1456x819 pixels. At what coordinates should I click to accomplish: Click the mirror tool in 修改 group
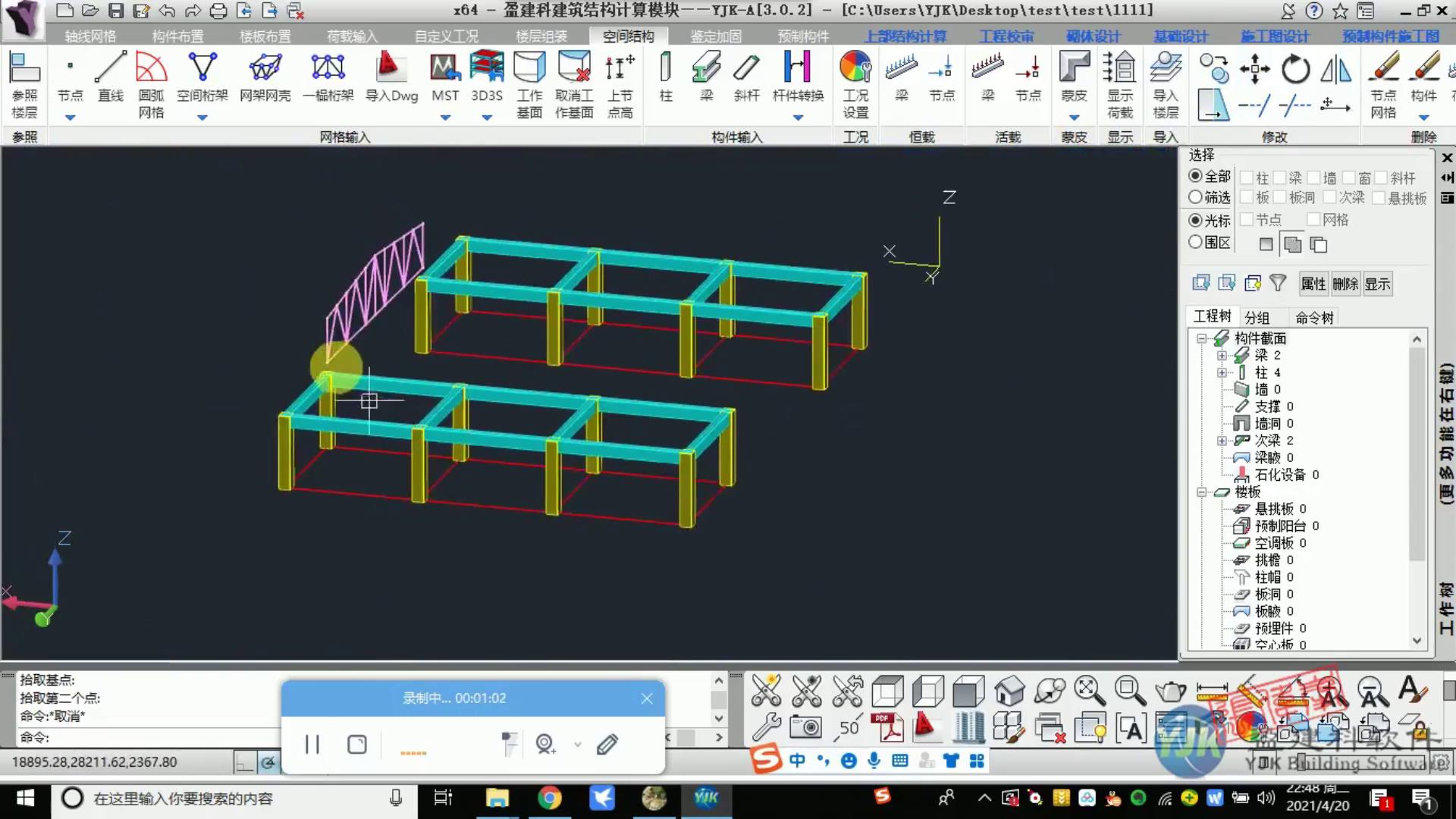(1336, 70)
